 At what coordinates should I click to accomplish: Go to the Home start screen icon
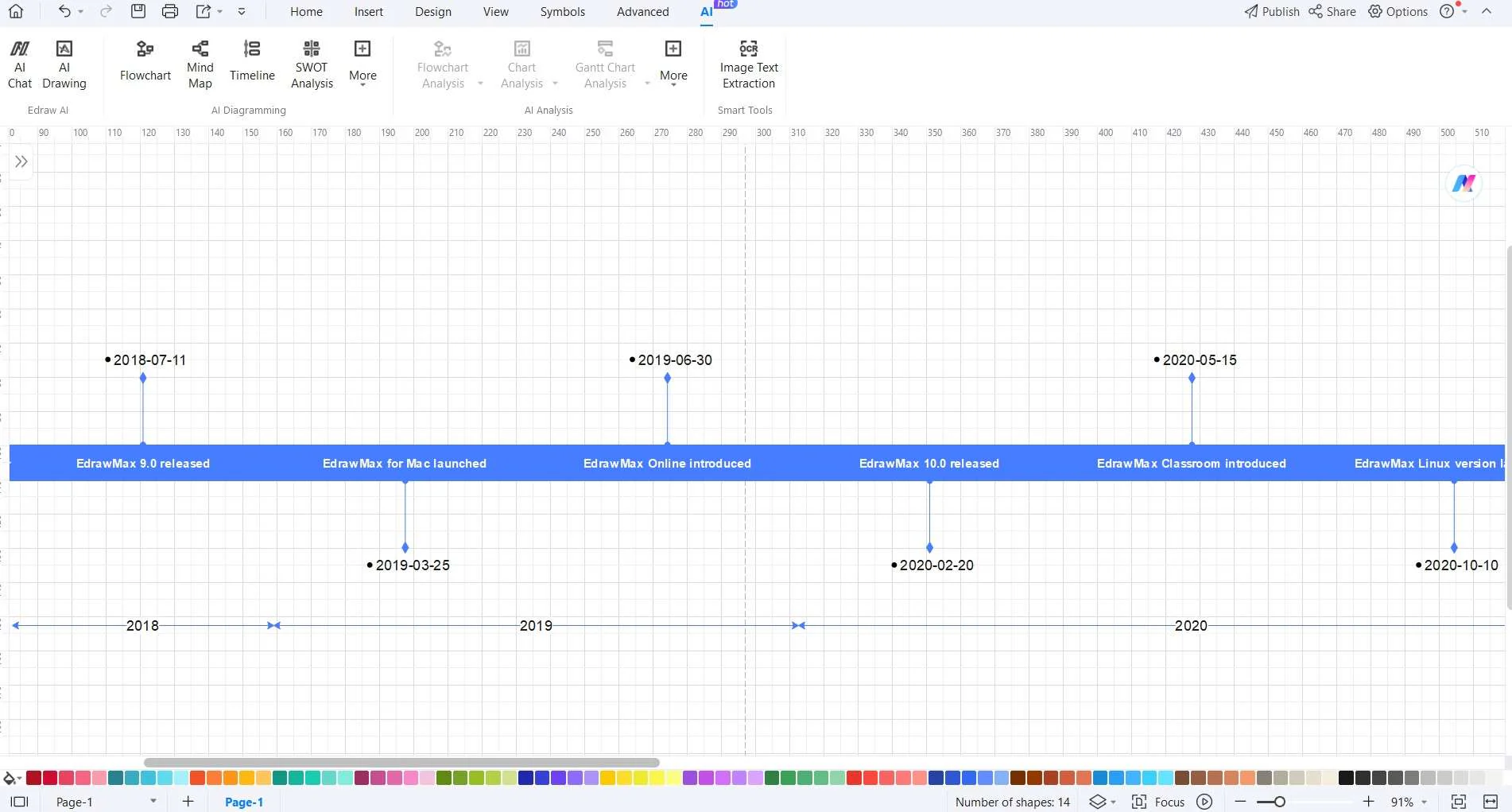pyautogui.click(x=16, y=11)
